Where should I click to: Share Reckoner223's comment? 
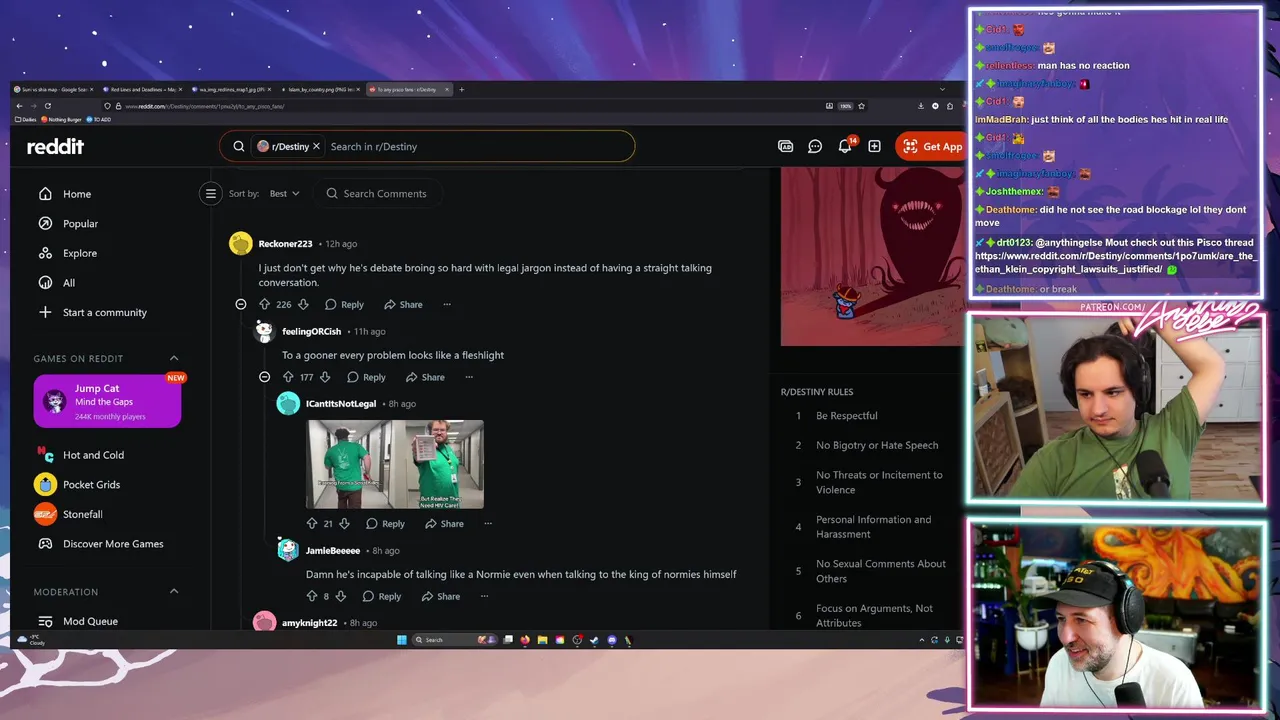[403, 304]
